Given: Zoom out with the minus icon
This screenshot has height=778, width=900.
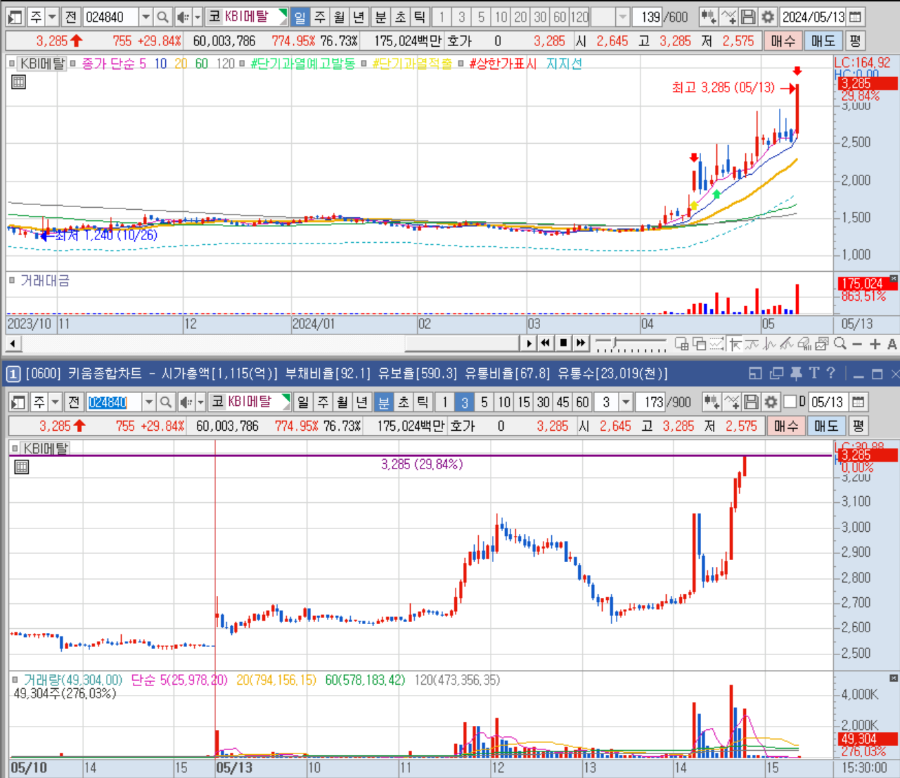Looking at the screenshot, I should click(858, 344).
